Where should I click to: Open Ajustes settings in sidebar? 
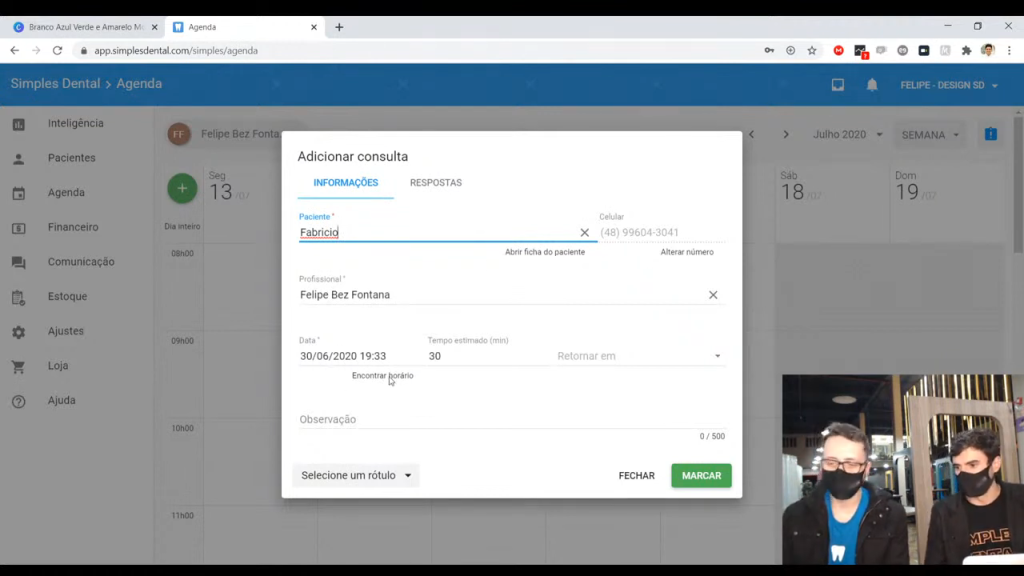pos(65,331)
